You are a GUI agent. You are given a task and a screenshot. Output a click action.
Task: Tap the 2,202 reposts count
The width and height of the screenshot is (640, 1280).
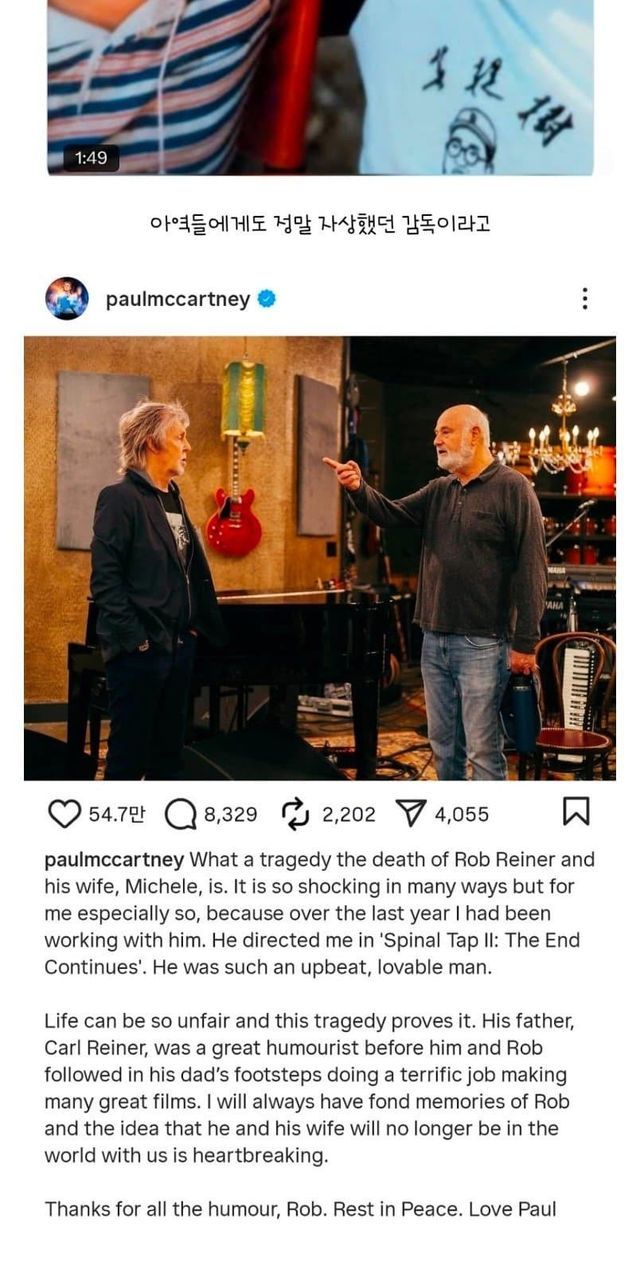[x=349, y=814]
